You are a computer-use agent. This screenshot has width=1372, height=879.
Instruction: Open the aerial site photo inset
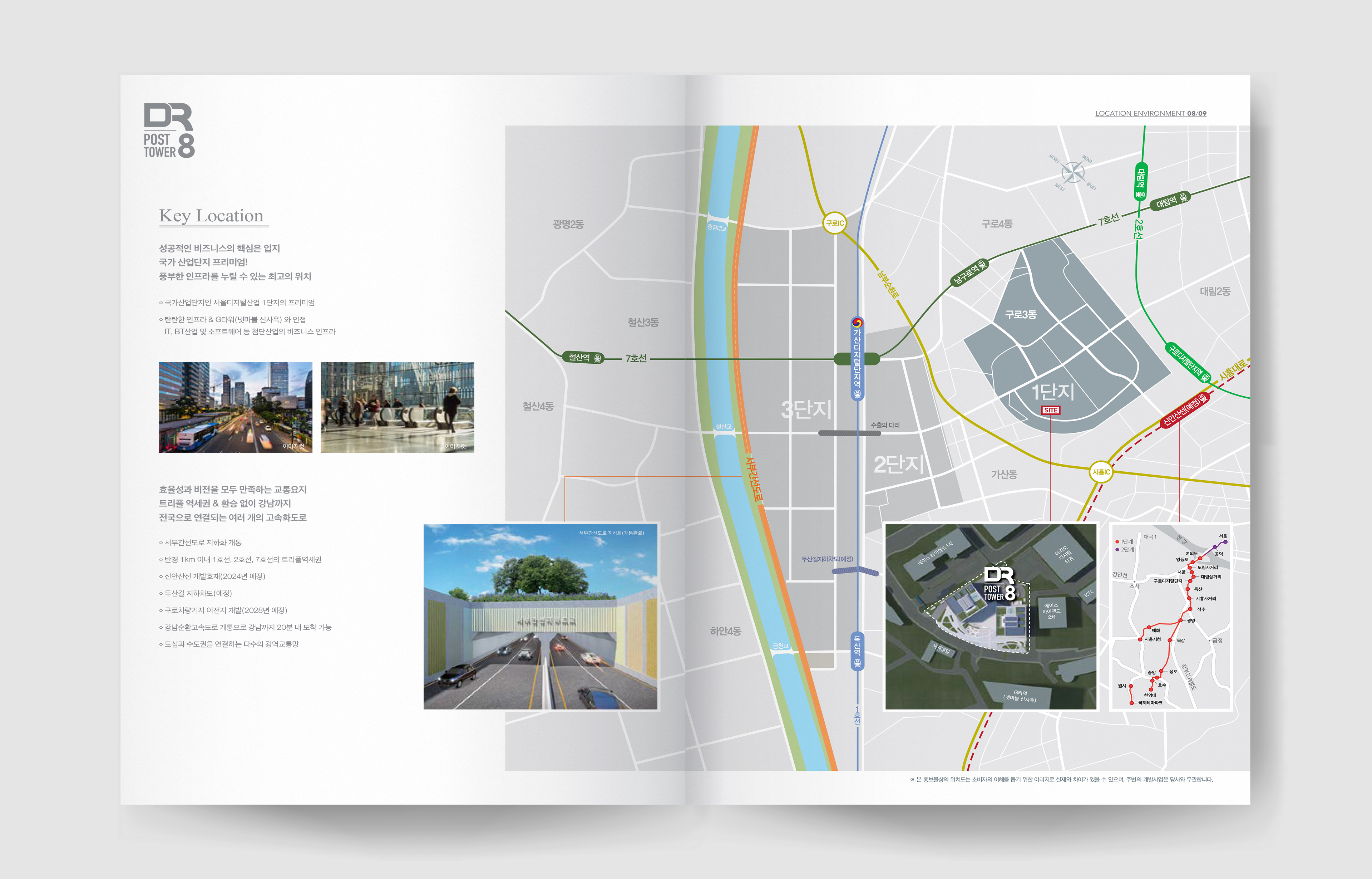click(x=991, y=617)
